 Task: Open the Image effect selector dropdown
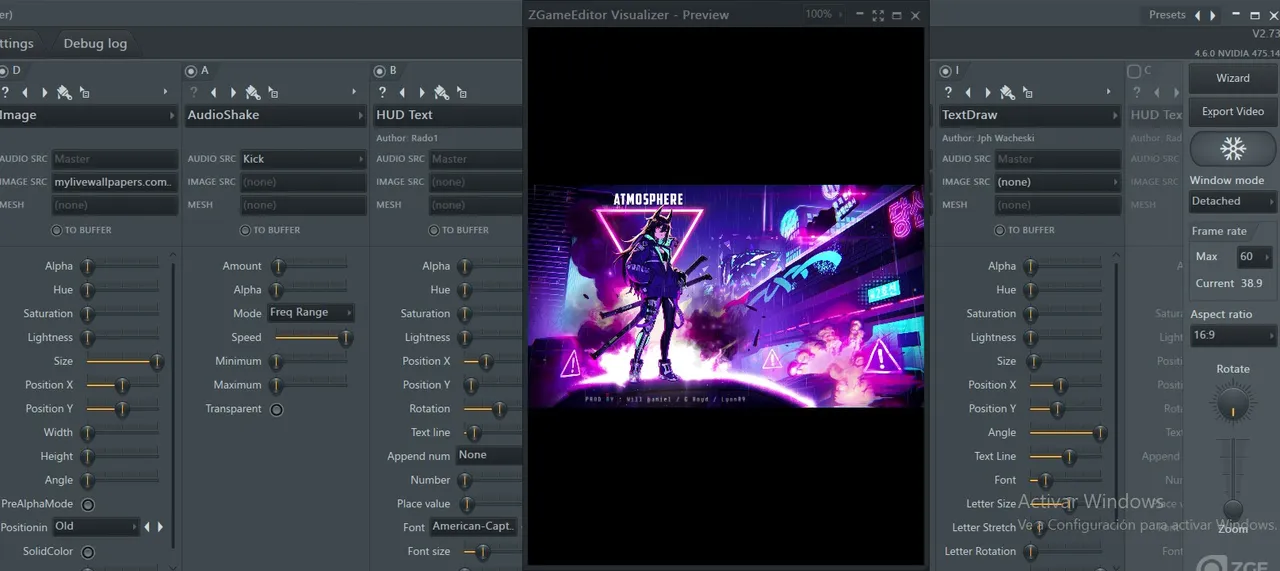[x=89, y=115]
